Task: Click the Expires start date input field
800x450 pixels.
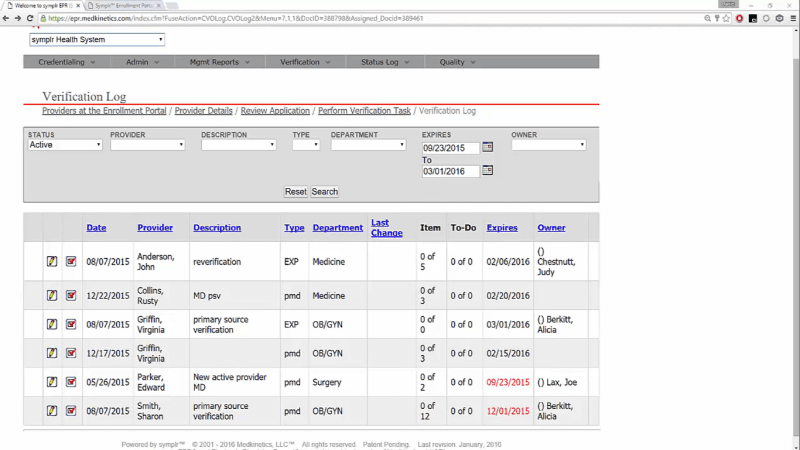Action: [x=450, y=147]
